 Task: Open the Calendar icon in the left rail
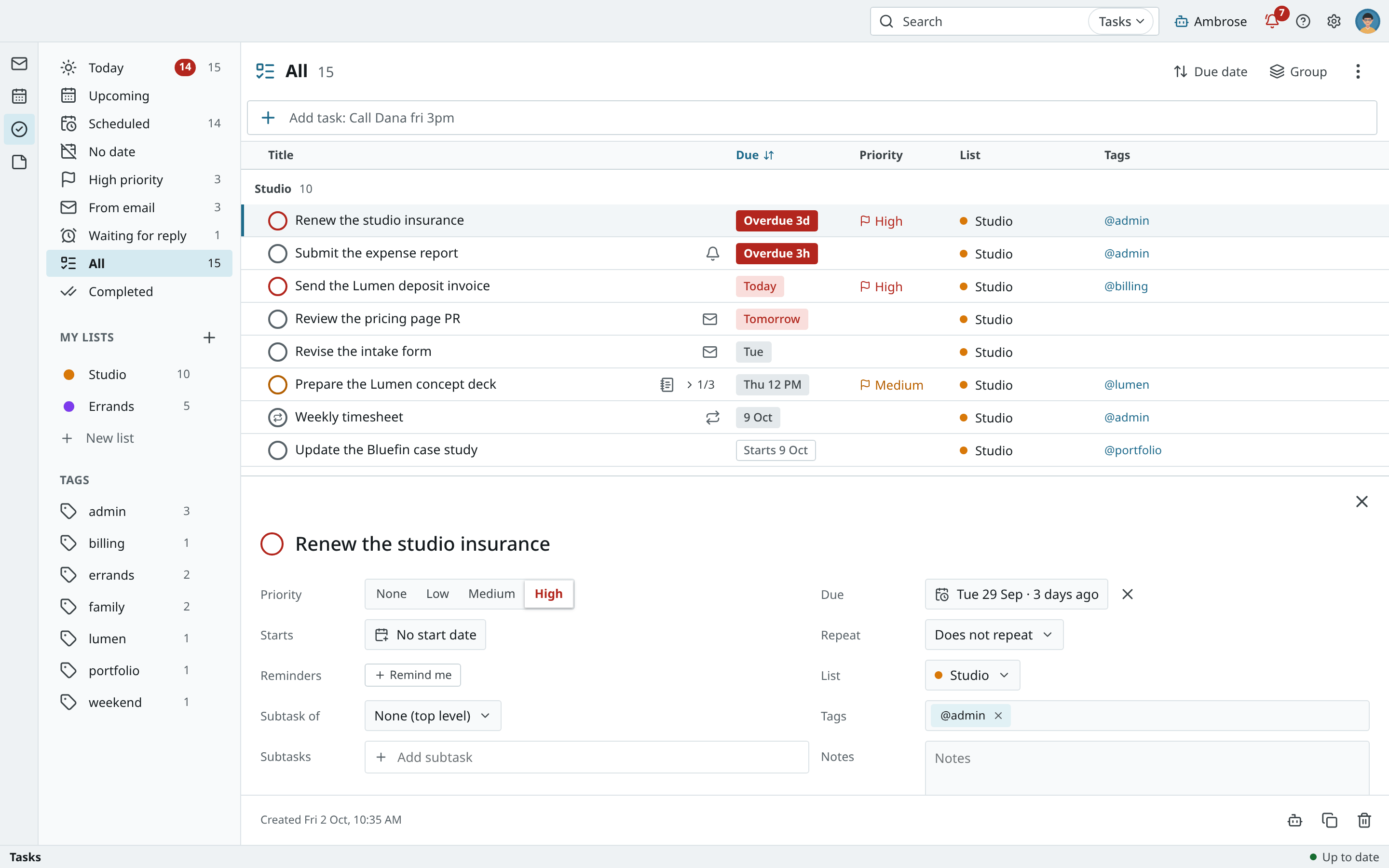tap(19, 96)
